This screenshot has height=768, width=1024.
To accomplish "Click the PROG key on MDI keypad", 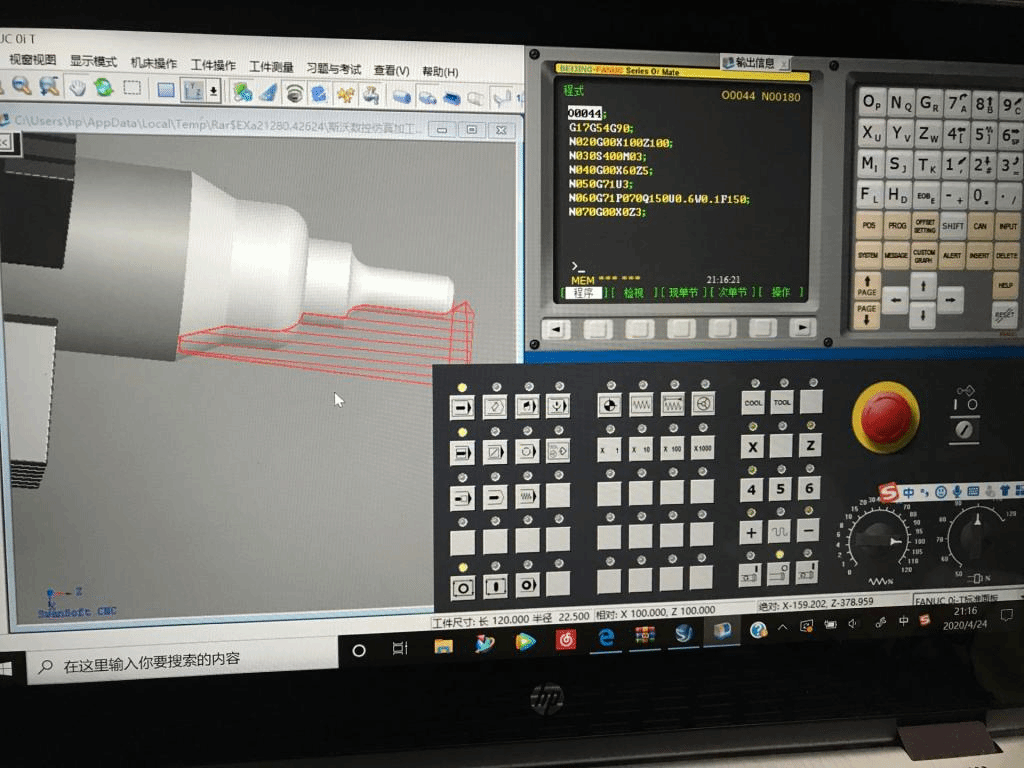I will (x=897, y=225).
